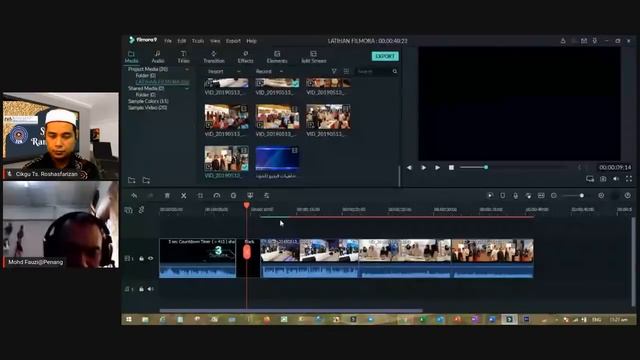The image size is (640, 360).
Task: Switch to the Effects tab
Action: coord(245,57)
